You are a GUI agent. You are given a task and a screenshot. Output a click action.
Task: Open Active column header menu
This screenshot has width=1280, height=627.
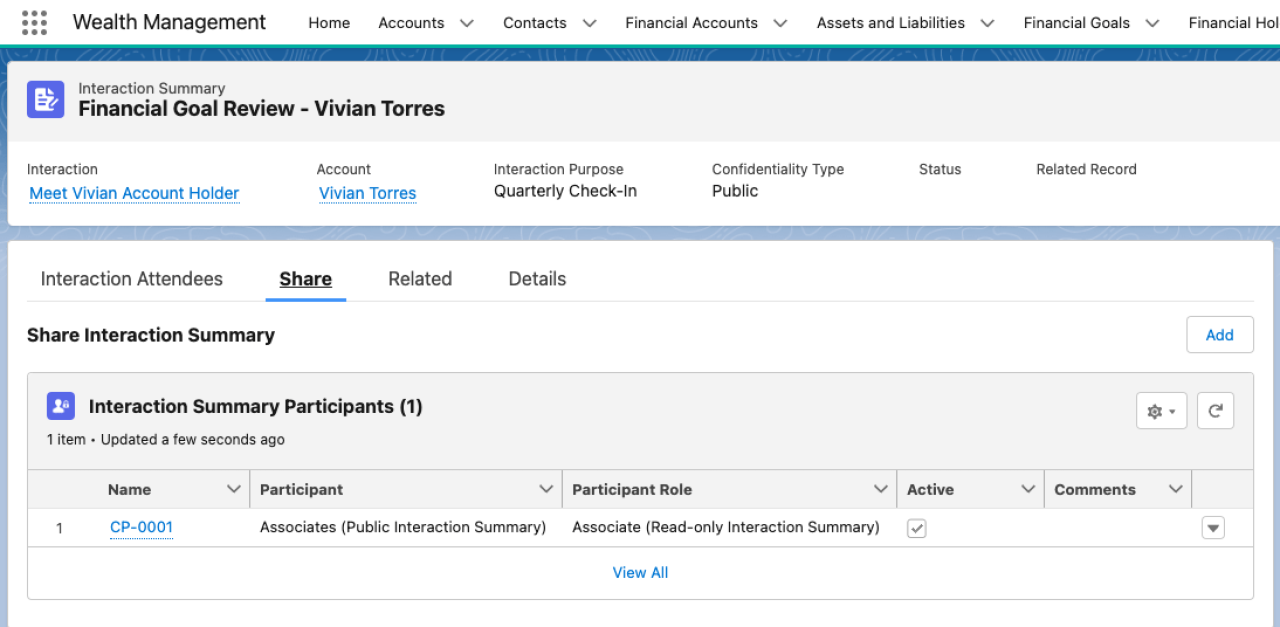pyautogui.click(x=1028, y=489)
